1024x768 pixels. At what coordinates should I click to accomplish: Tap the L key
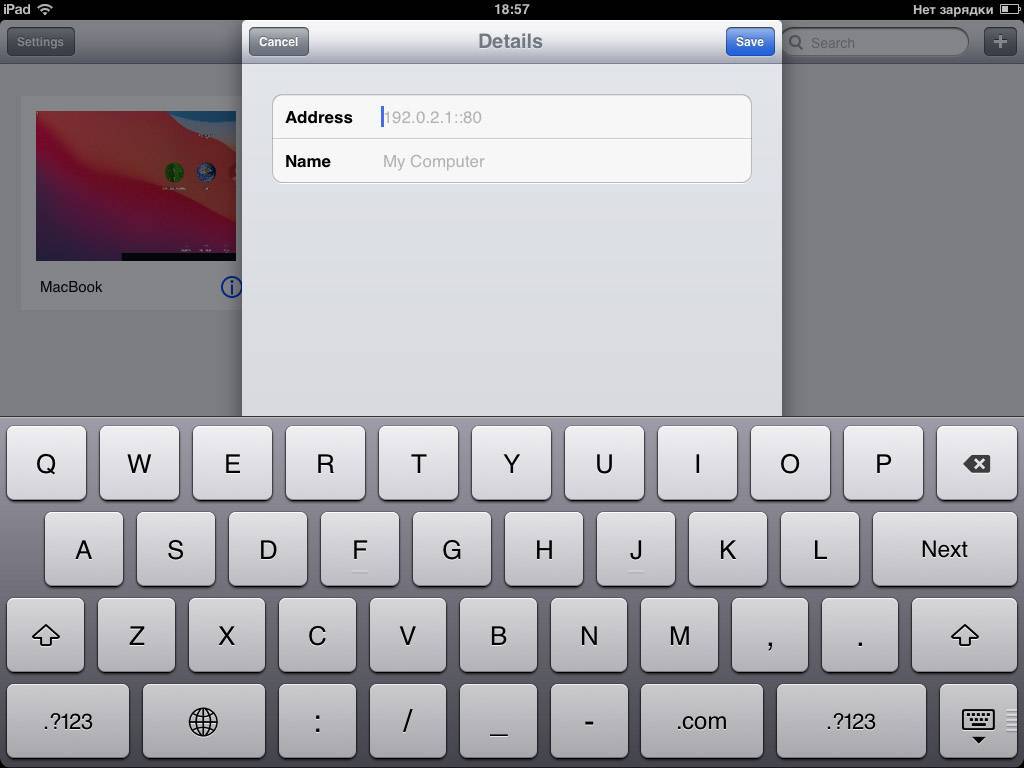coord(820,549)
